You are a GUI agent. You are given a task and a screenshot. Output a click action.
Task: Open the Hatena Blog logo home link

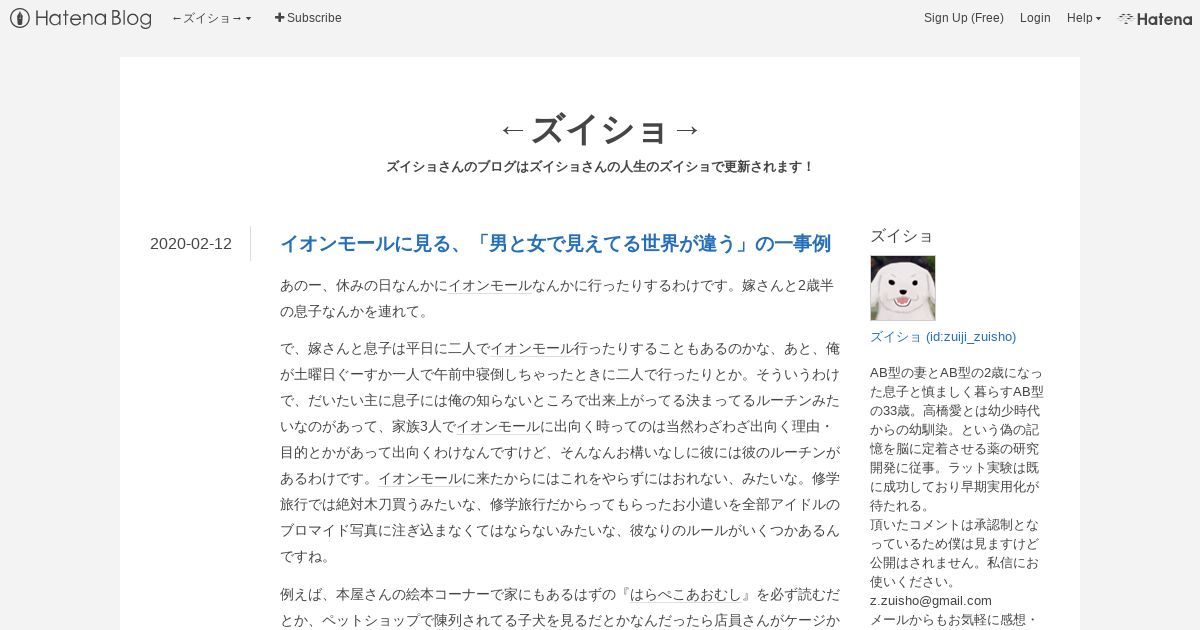(x=81, y=18)
